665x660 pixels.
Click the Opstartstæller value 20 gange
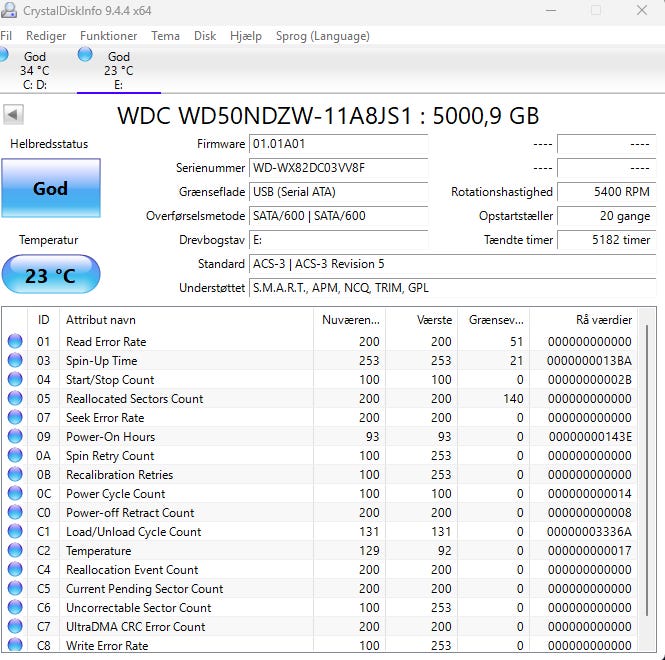606,216
